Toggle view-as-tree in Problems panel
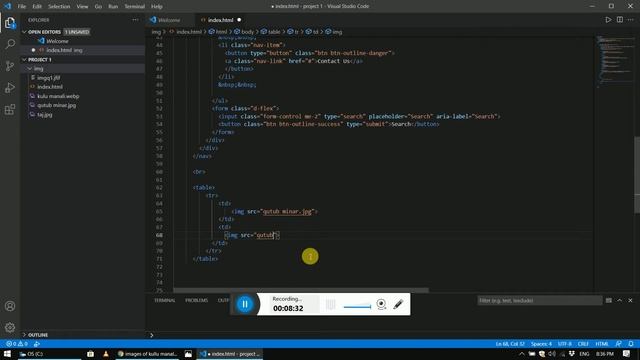Viewport: 640px width, 360px height. coord(609,300)
